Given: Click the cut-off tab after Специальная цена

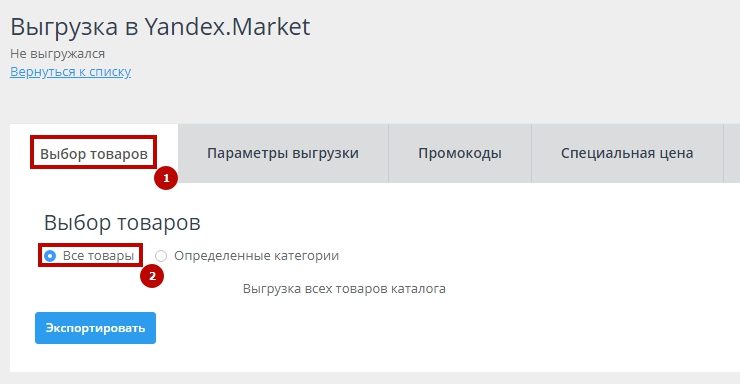Looking at the screenshot, I should 732,153.
